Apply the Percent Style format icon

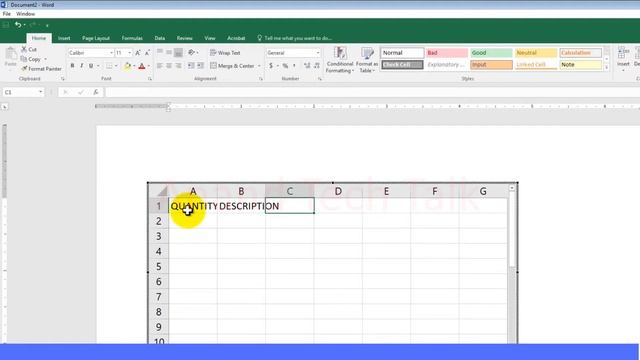[285, 66]
